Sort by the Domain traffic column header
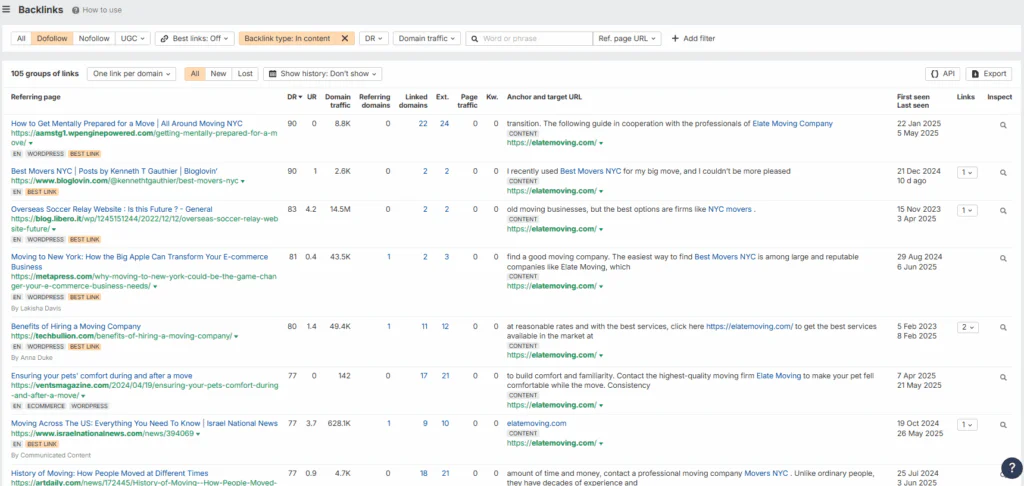Screen dimensions: 1024x486 (x=338, y=101)
